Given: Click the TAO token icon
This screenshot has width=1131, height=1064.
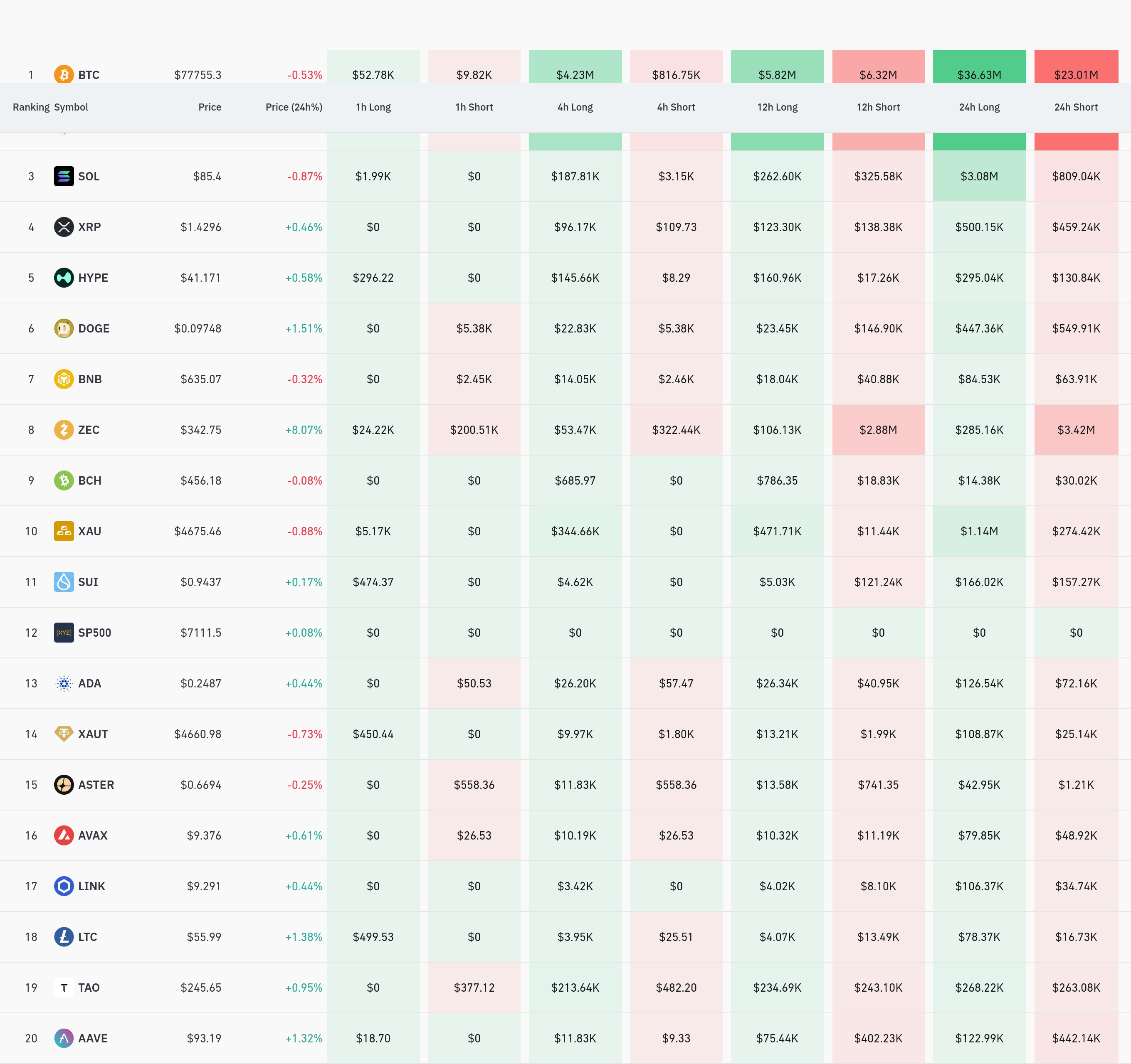Looking at the screenshot, I should click(x=64, y=987).
